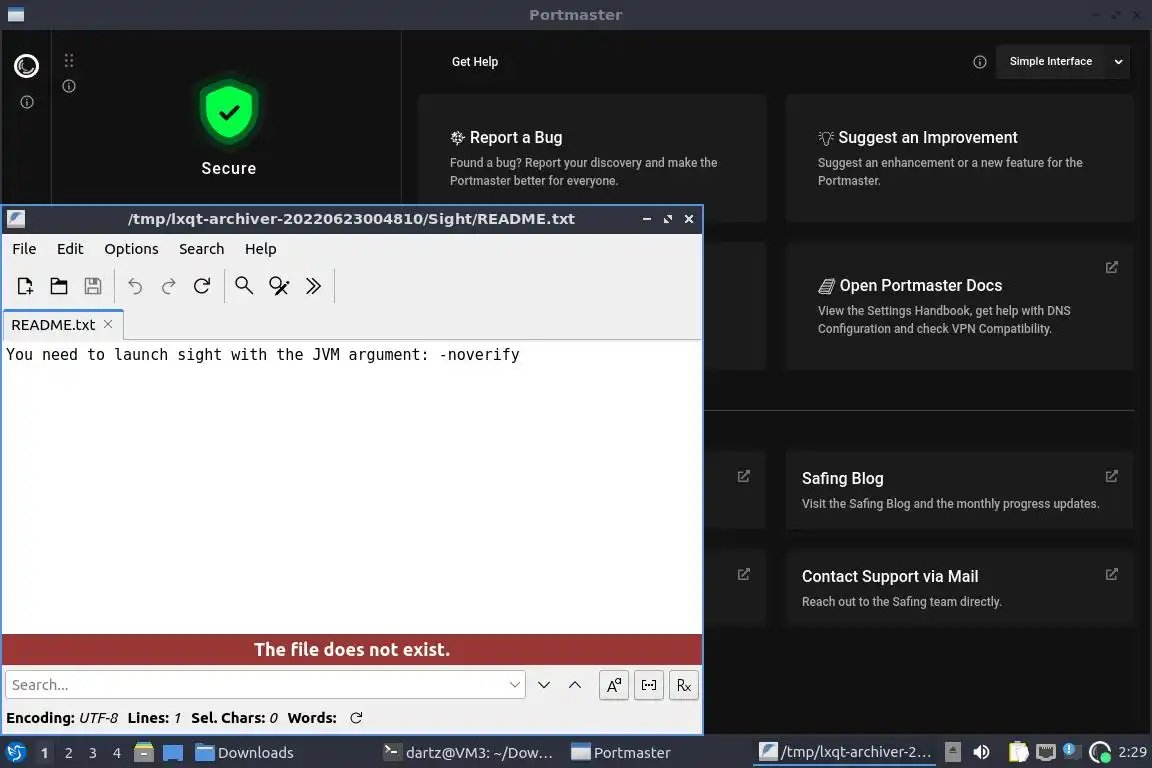Click the replace icon in toolbar
Viewport: 1152px width, 768px height.
[279, 286]
